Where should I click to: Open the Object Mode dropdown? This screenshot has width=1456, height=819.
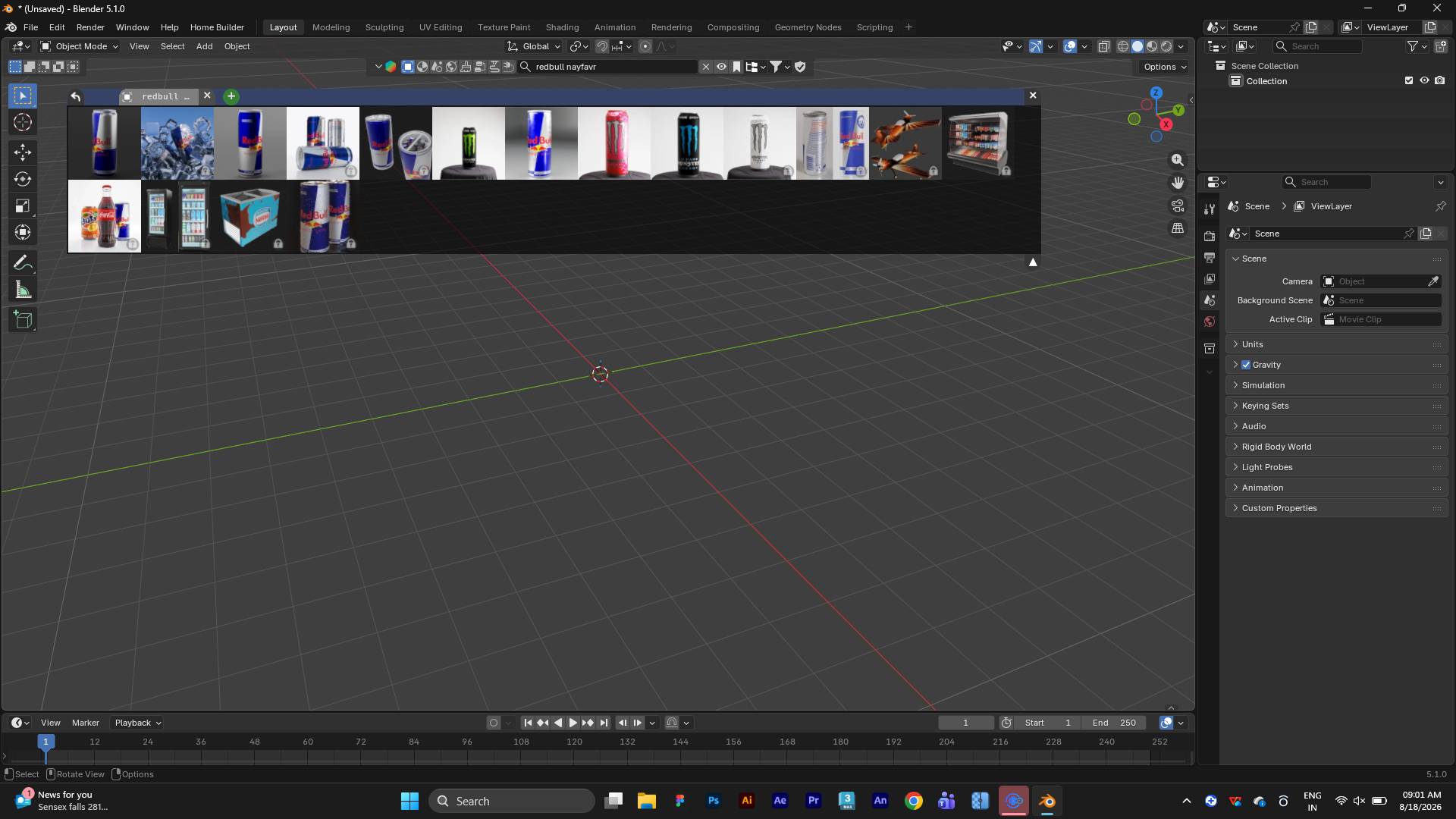tap(80, 46)
